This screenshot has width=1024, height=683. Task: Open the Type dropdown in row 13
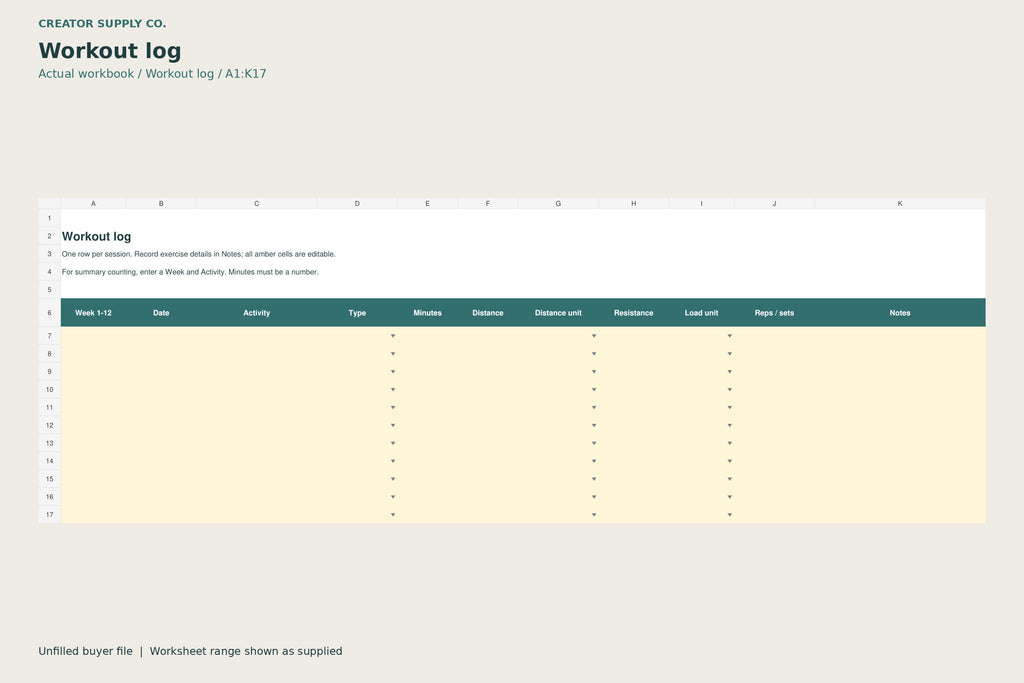pos(392,443)
